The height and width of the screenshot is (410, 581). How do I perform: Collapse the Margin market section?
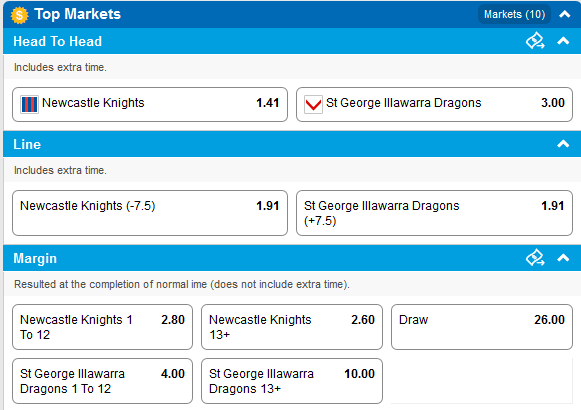coord(563,258)
